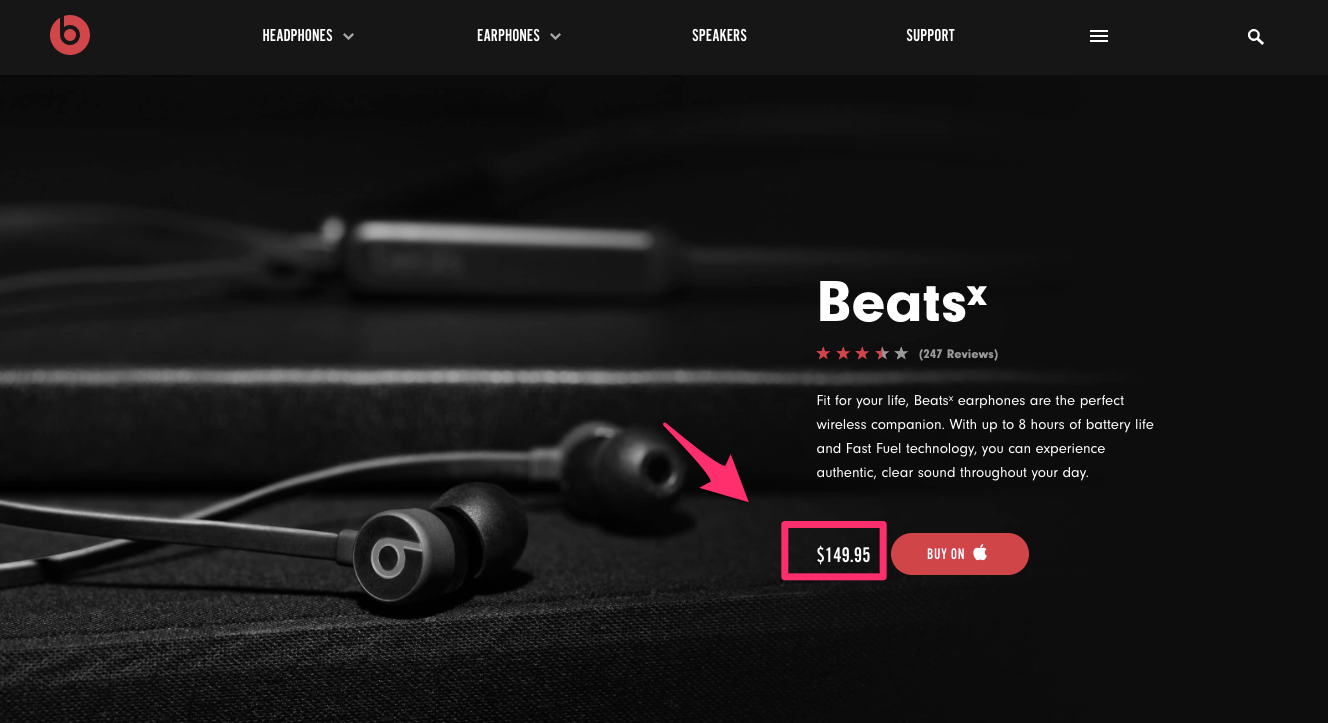1328x723 pixels.
Task: Click the Beats logo in the header
Action: pyautogui.click(x=70, y=35)
